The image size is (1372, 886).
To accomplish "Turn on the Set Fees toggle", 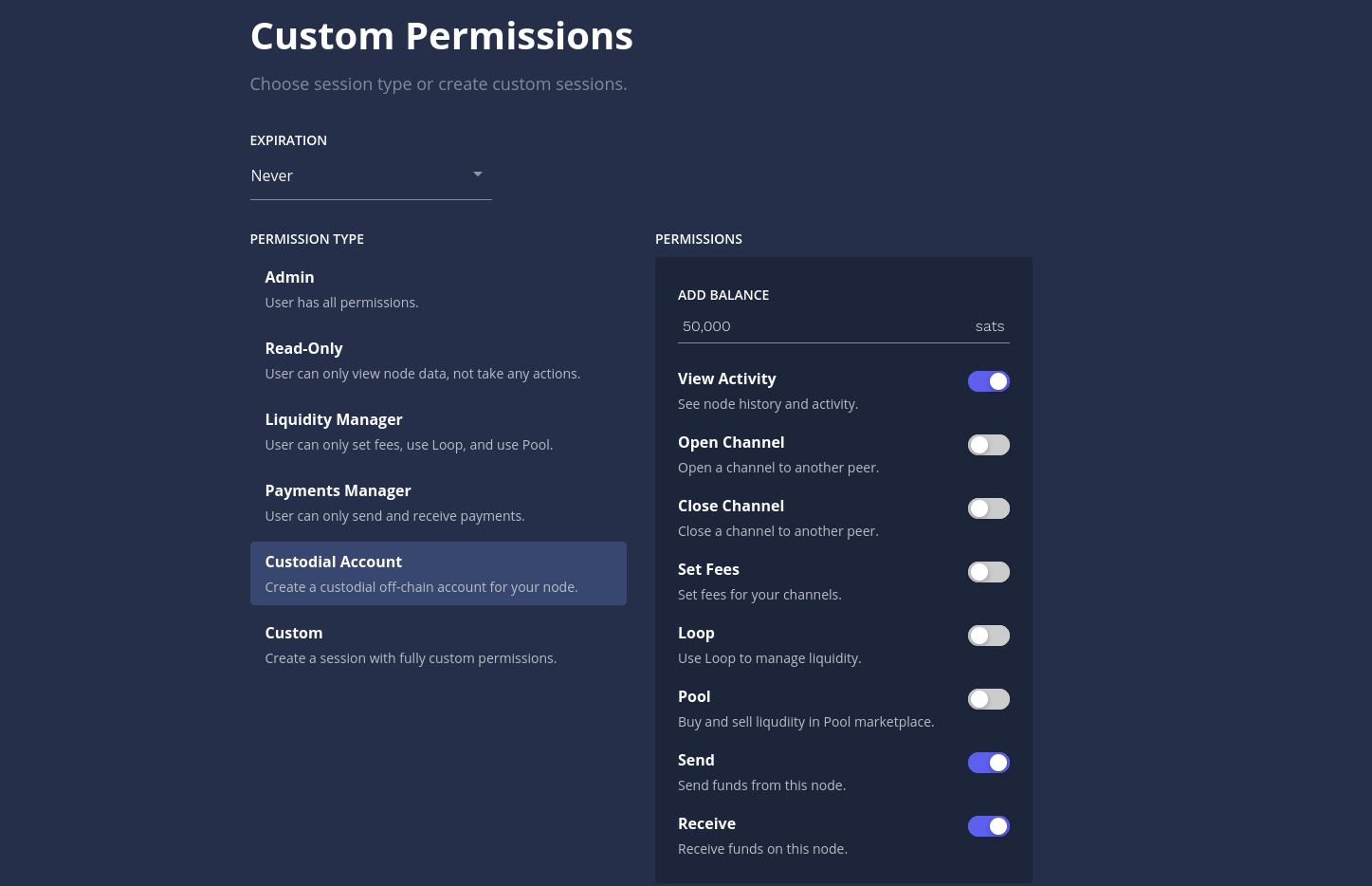I will [x=988, y=572].
